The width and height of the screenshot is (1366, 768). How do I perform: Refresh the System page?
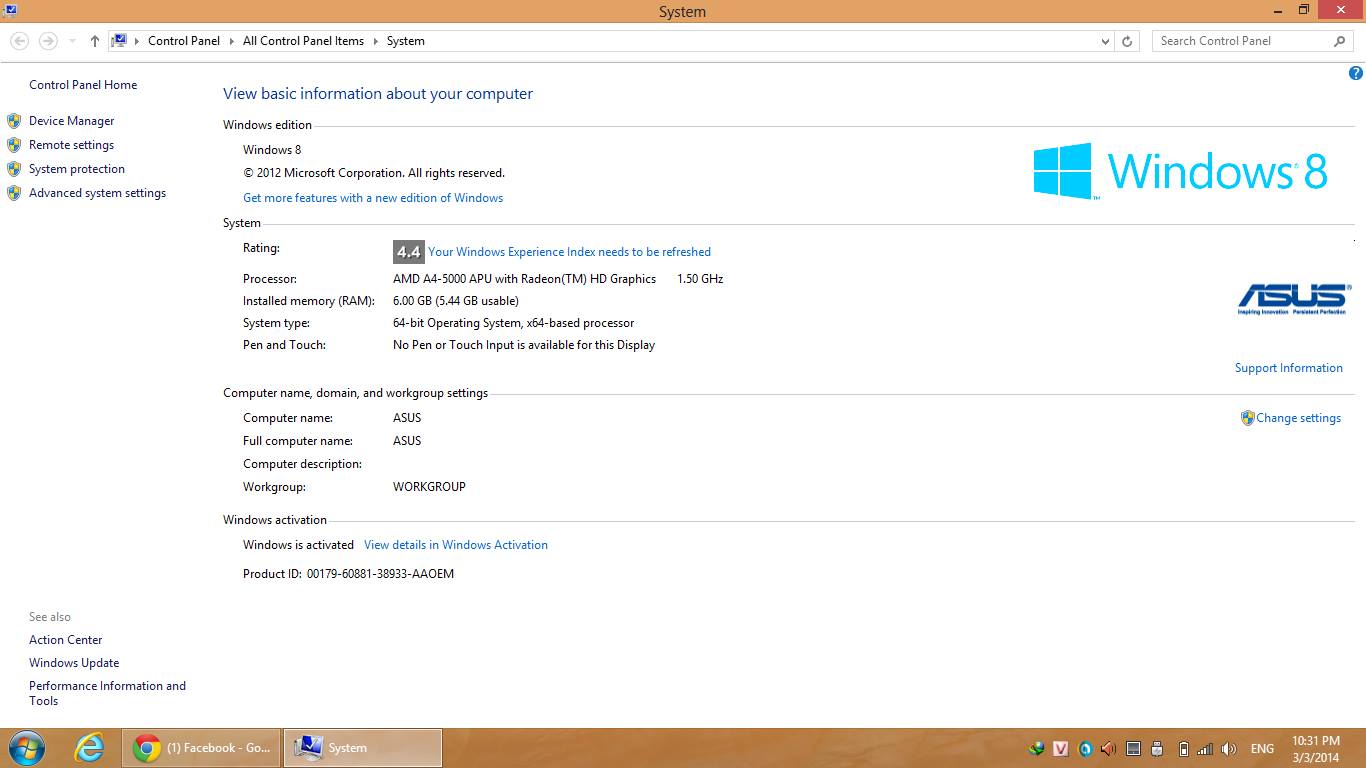point(1127,41)
